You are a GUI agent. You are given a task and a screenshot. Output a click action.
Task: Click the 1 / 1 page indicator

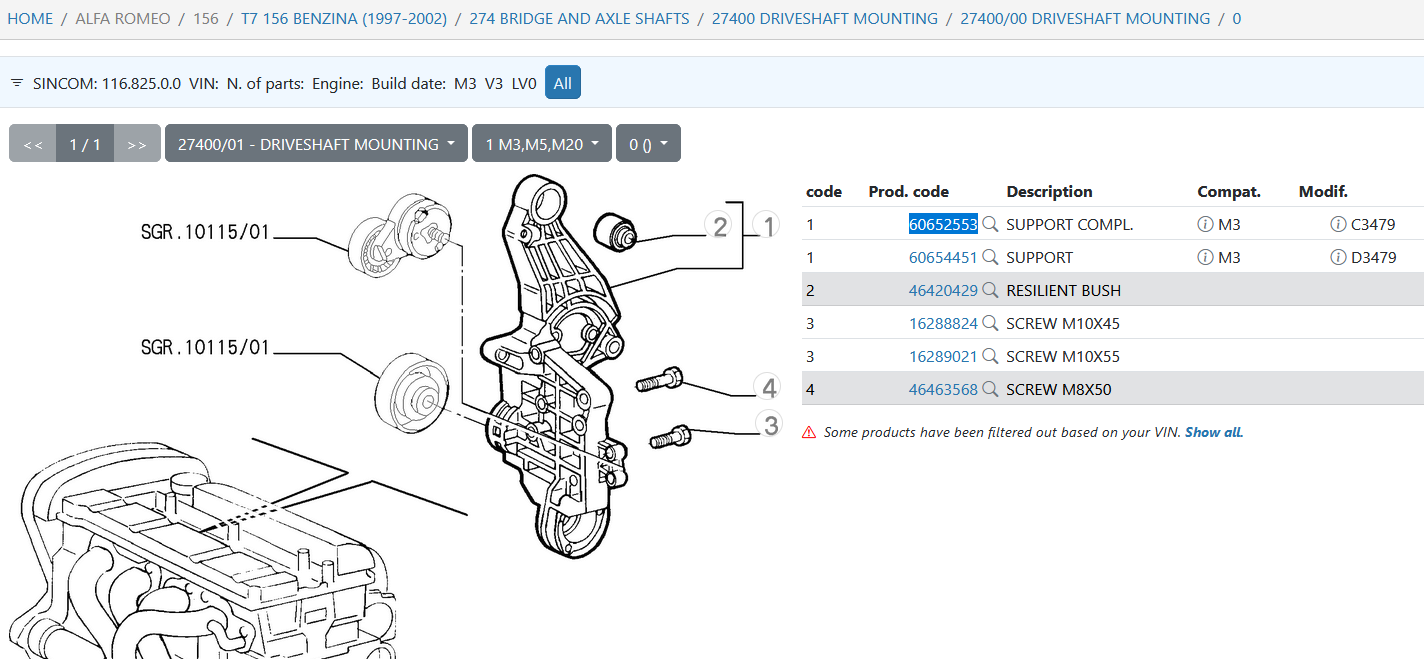coord(85,143)
